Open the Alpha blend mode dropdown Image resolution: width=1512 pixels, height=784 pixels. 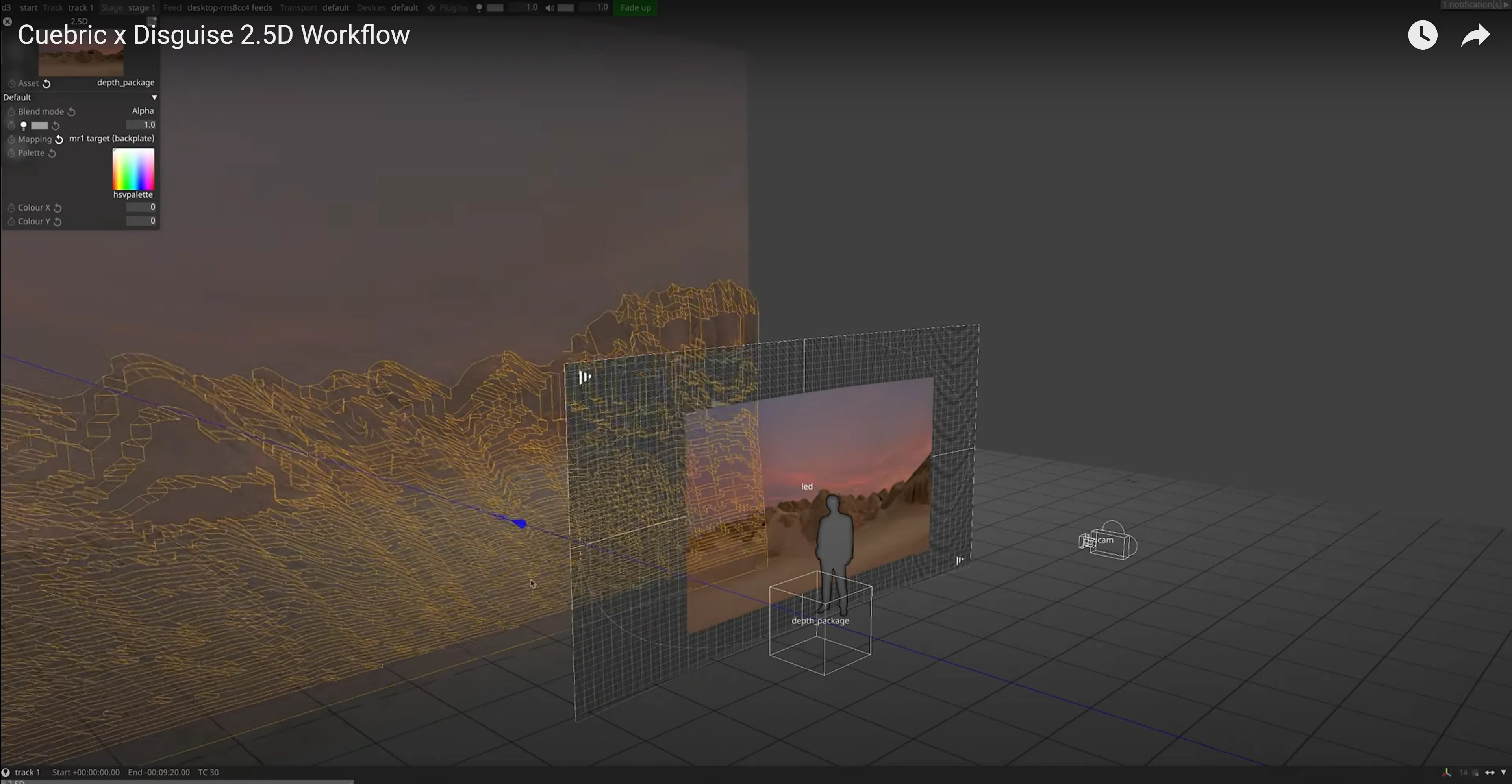(143, 111)
